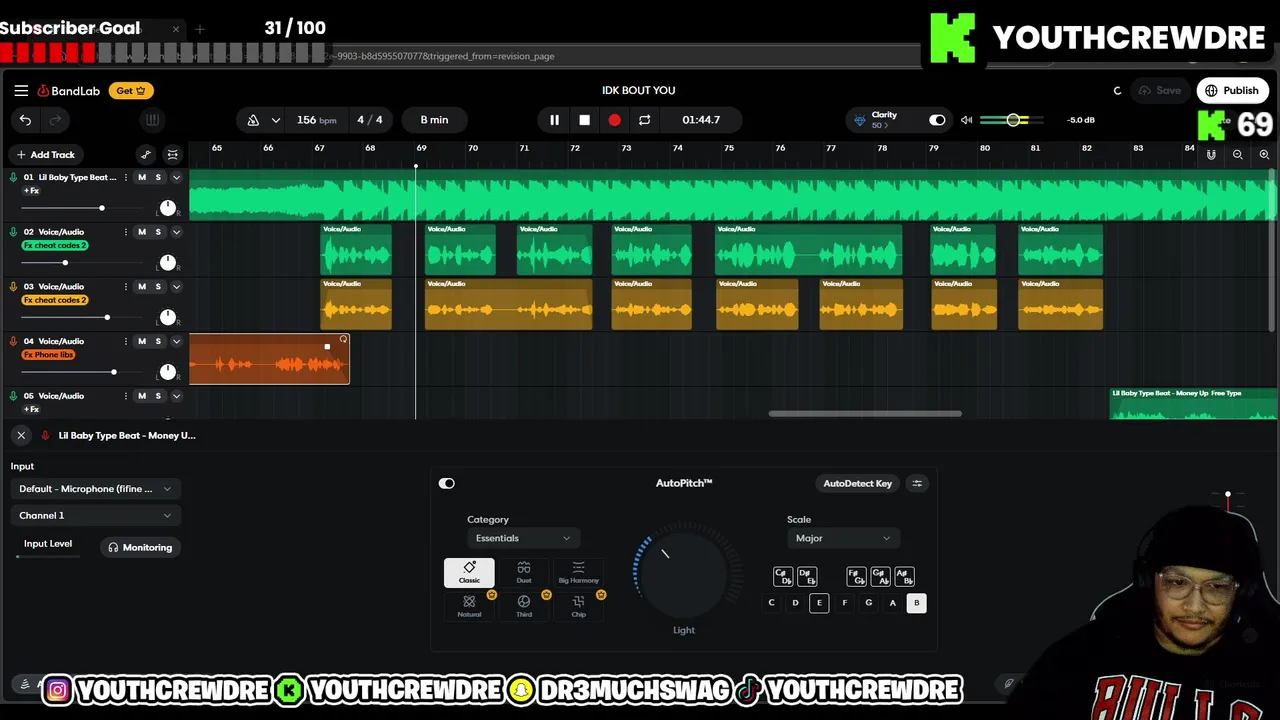Select the Natural AutoPitch effect
The height and width of the screenshot is (720, 1280).
(469, 606)
